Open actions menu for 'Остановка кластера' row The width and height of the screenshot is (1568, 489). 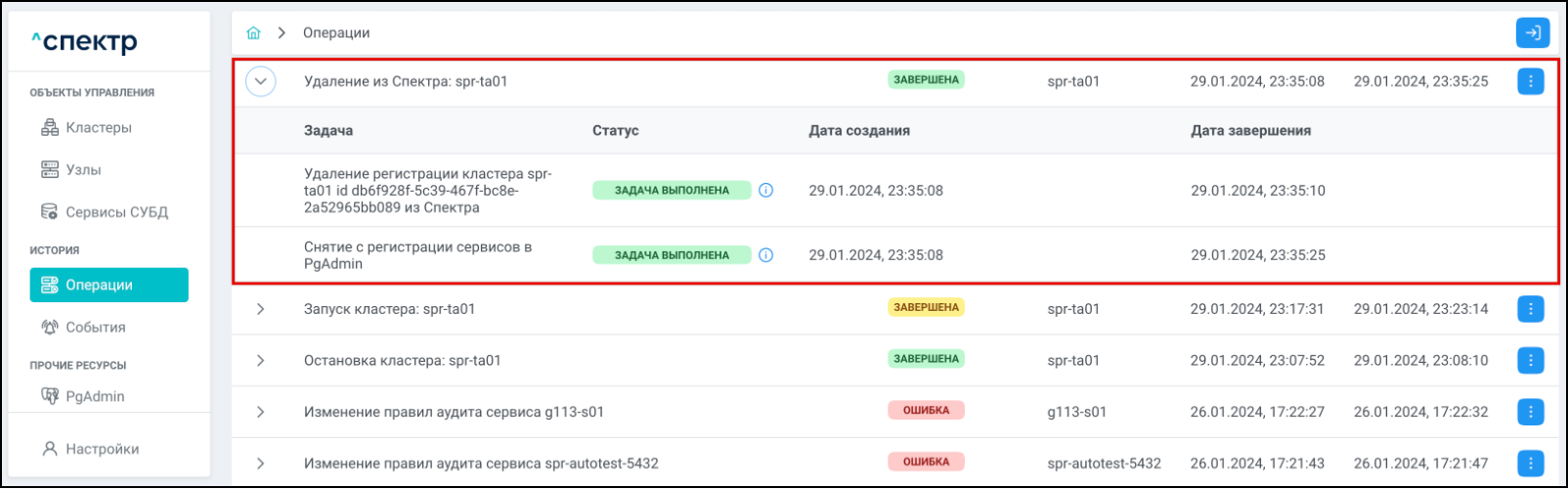click(x=1530, y=361)
